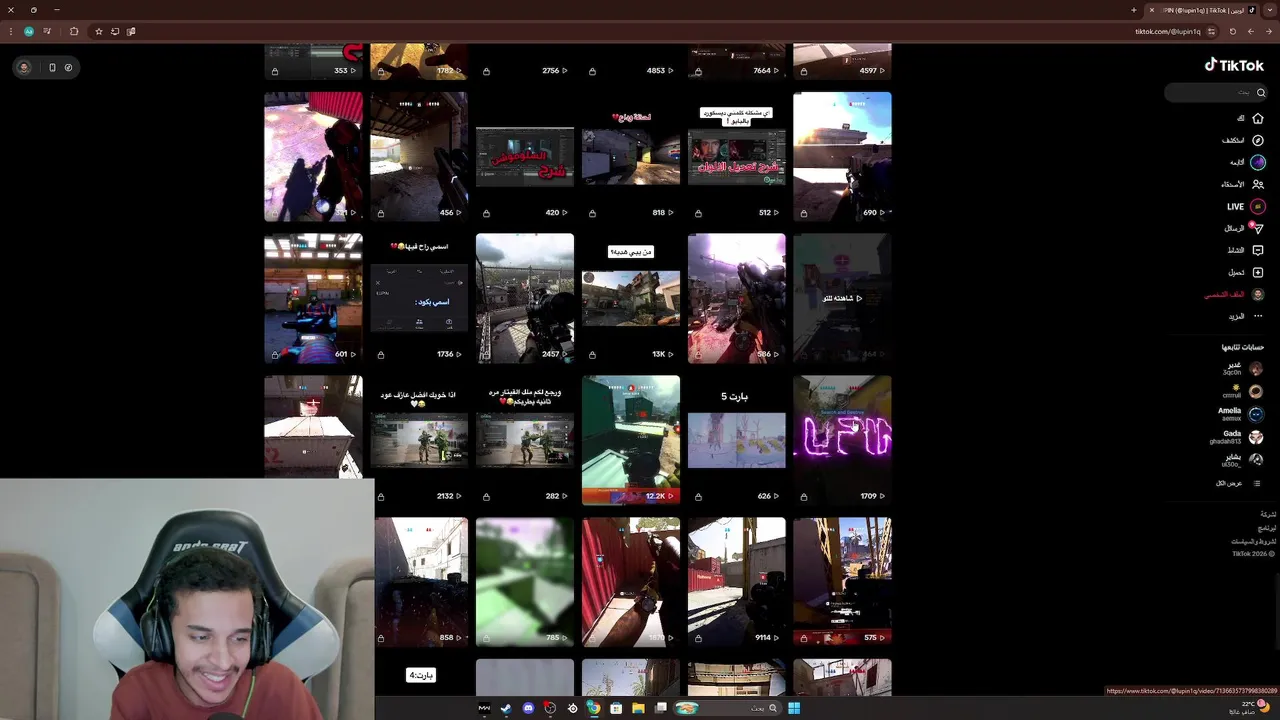The image size is (1280, 720).
Task: Open the video with 420 views
Action: [x=525, y=156]
